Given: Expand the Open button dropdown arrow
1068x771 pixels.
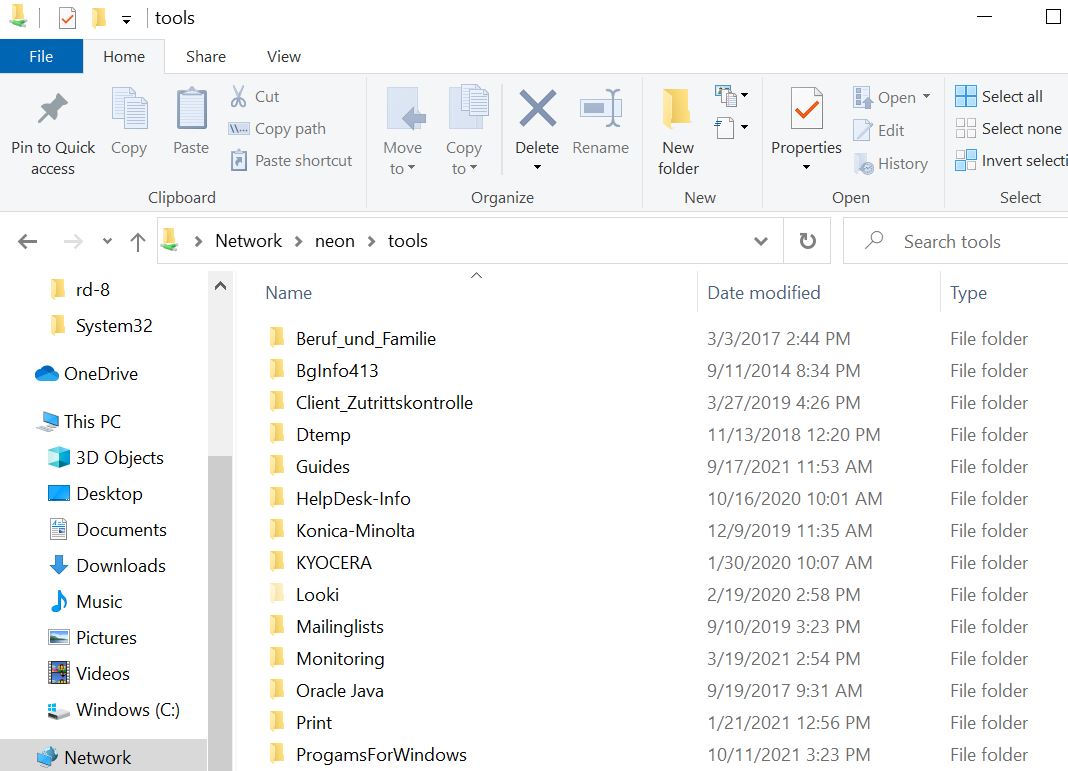Looking at the screenshot, I should tap(926, 97).
